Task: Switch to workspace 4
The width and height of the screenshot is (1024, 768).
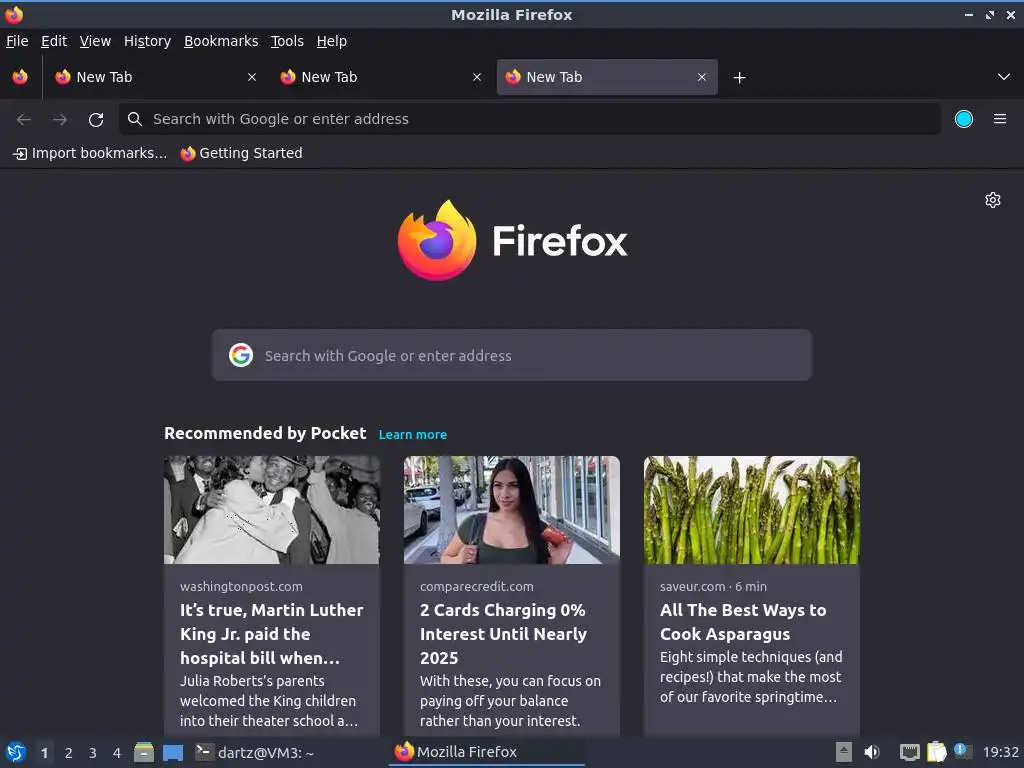Action: coord(117,753)
